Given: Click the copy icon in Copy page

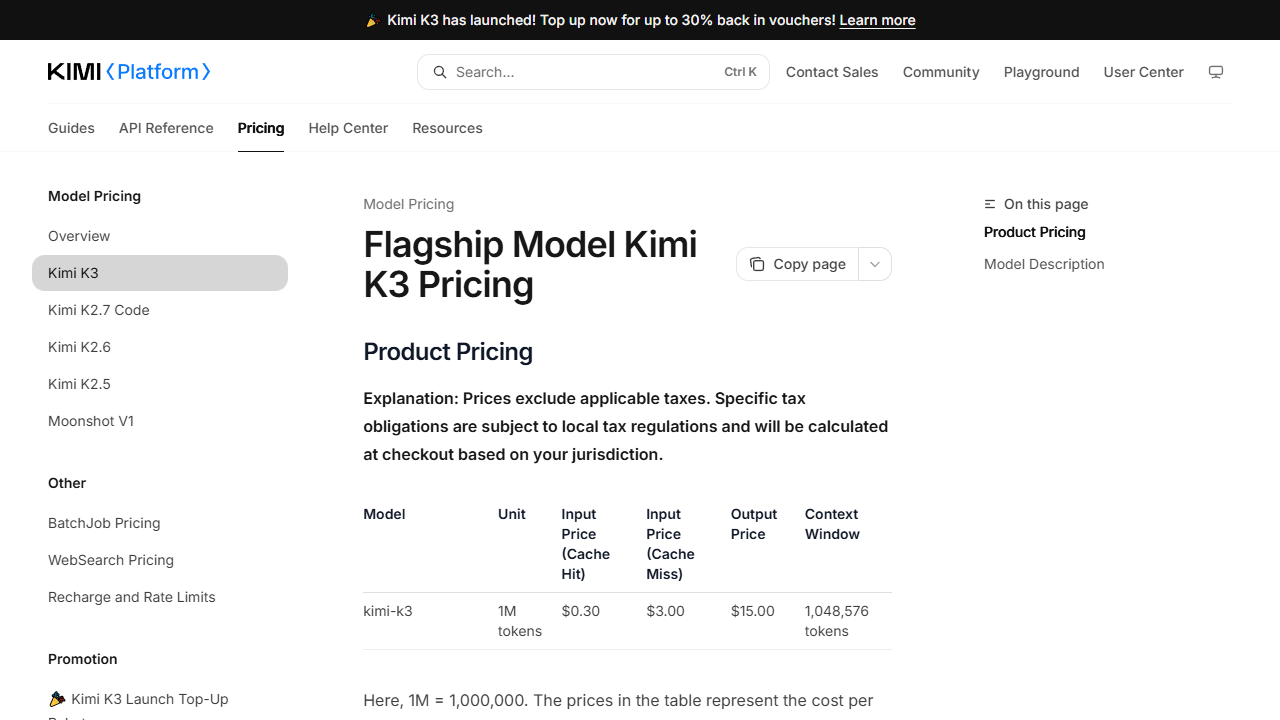Looking at the screenshot, I should pos(757,264).
